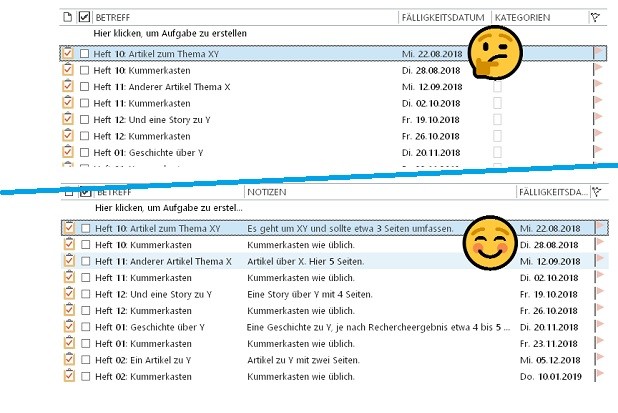Click the flag column header icon next to Kategorien
Screen dimensions: 618x413
pos(595,17)
